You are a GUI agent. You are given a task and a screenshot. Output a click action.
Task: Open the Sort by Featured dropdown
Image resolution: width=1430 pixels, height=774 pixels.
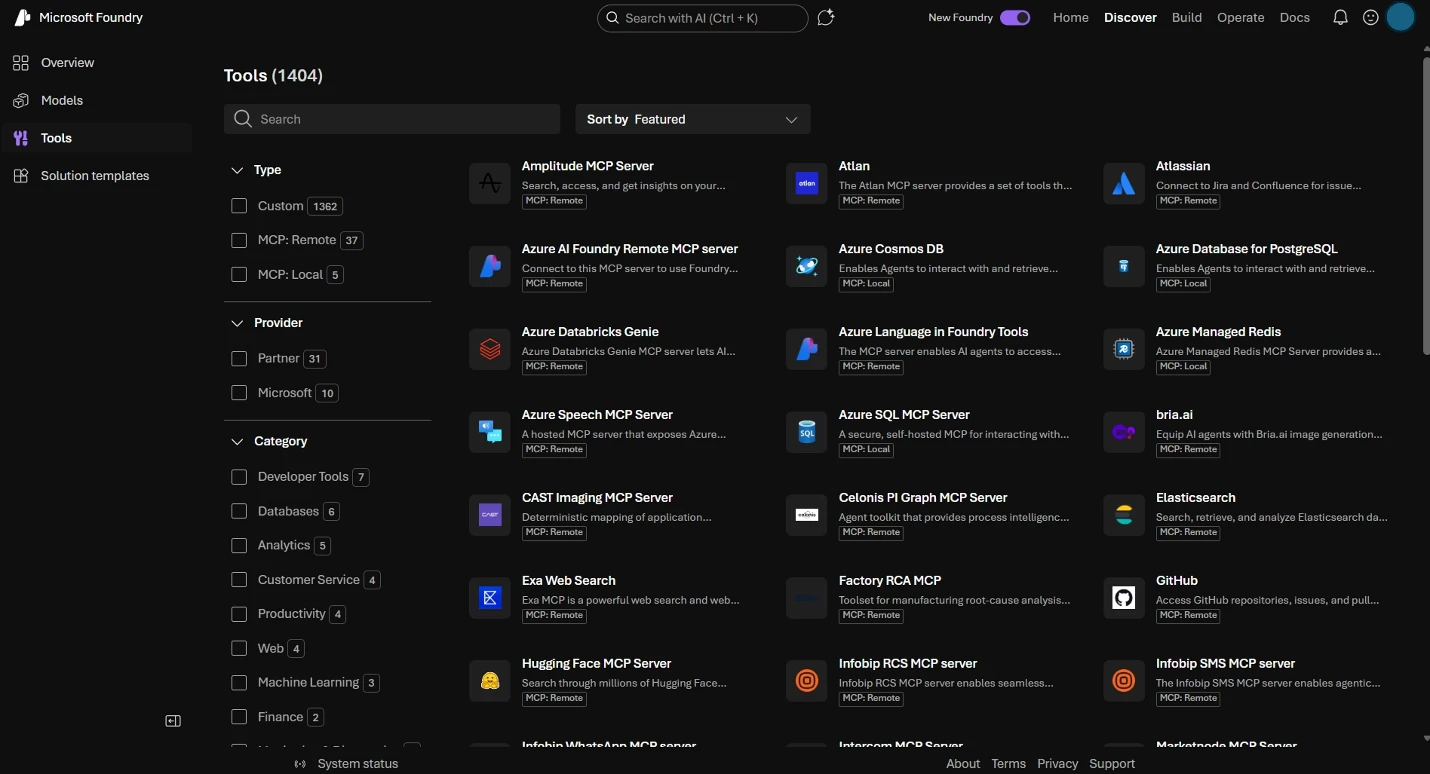tap(692, 119)
